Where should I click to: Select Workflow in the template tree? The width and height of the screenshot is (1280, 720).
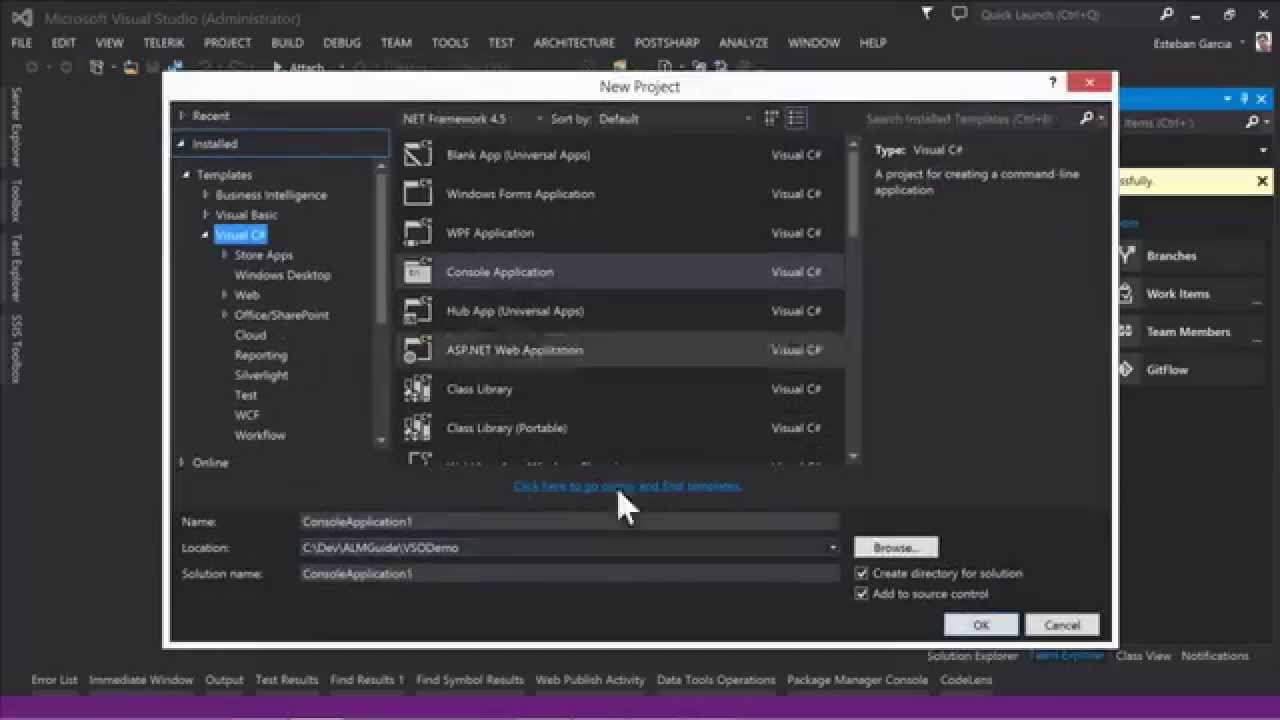[260, 435]
